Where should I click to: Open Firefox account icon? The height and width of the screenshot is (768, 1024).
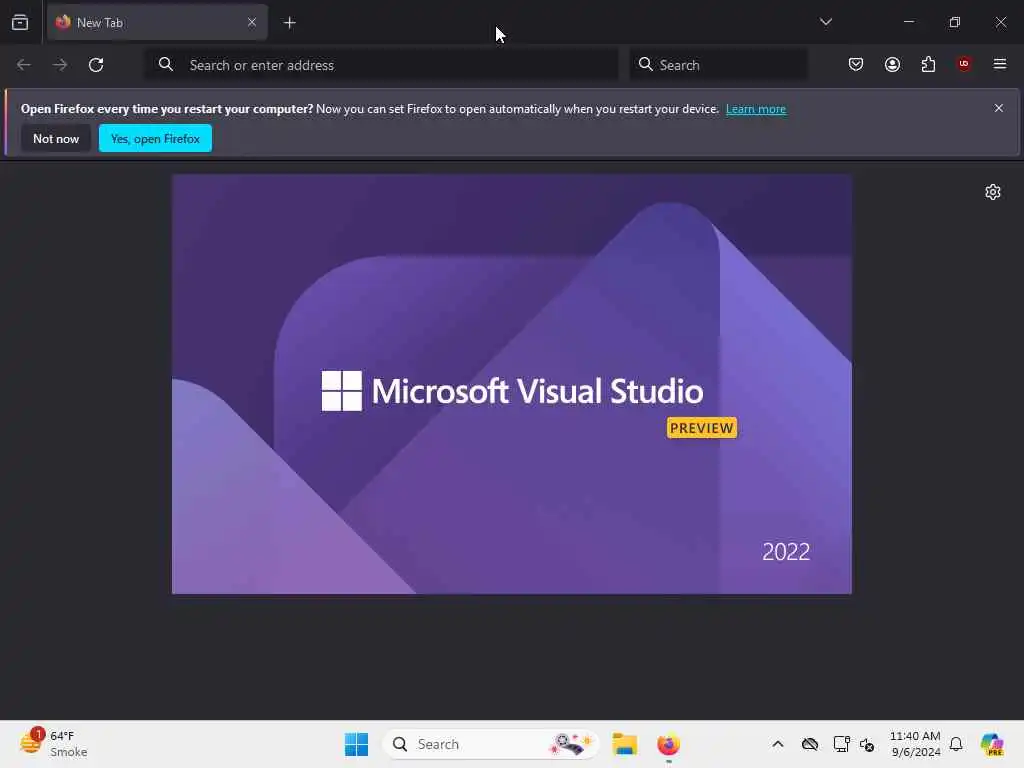coord(892,64)
